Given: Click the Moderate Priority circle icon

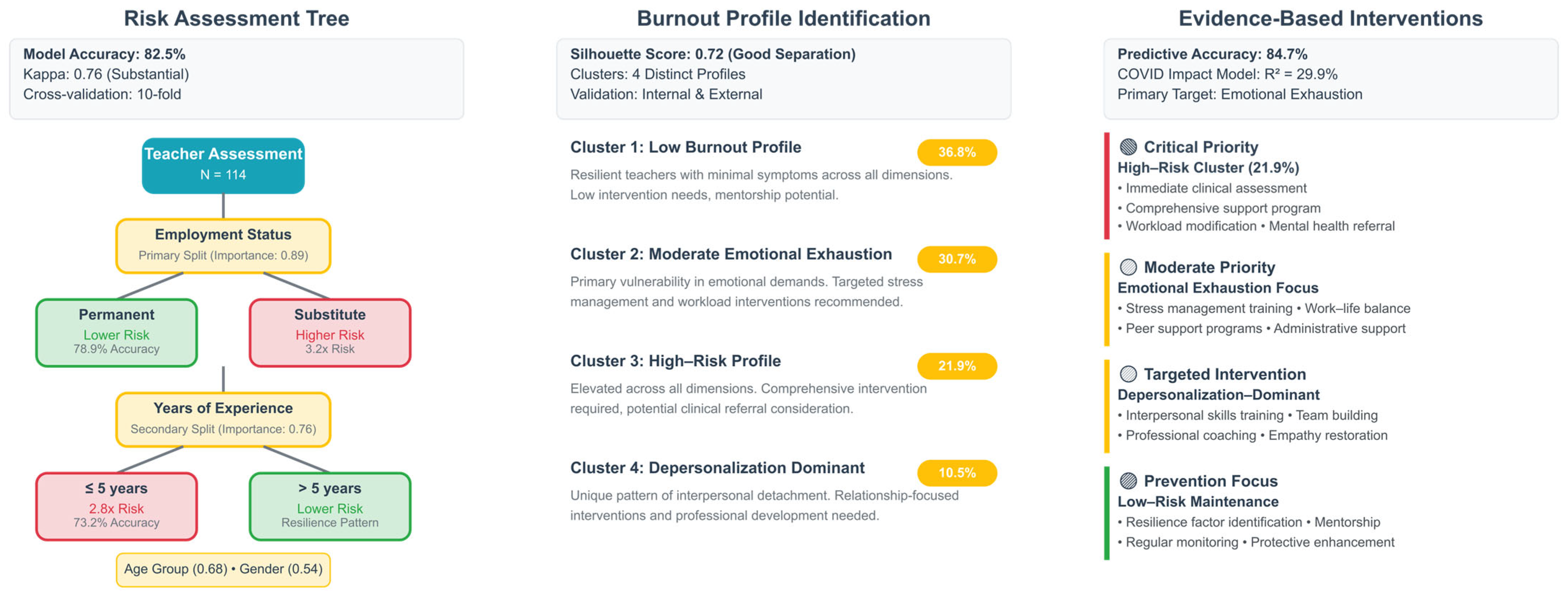Looking at the screenshot, I should coord(1128,267).
